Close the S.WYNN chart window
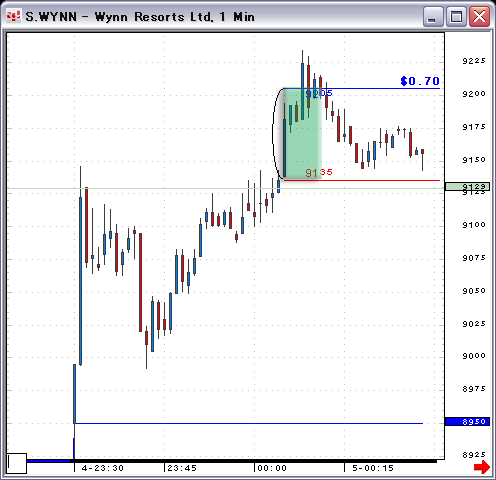Viewport: 496px width, 480px height. click(479, 16)
